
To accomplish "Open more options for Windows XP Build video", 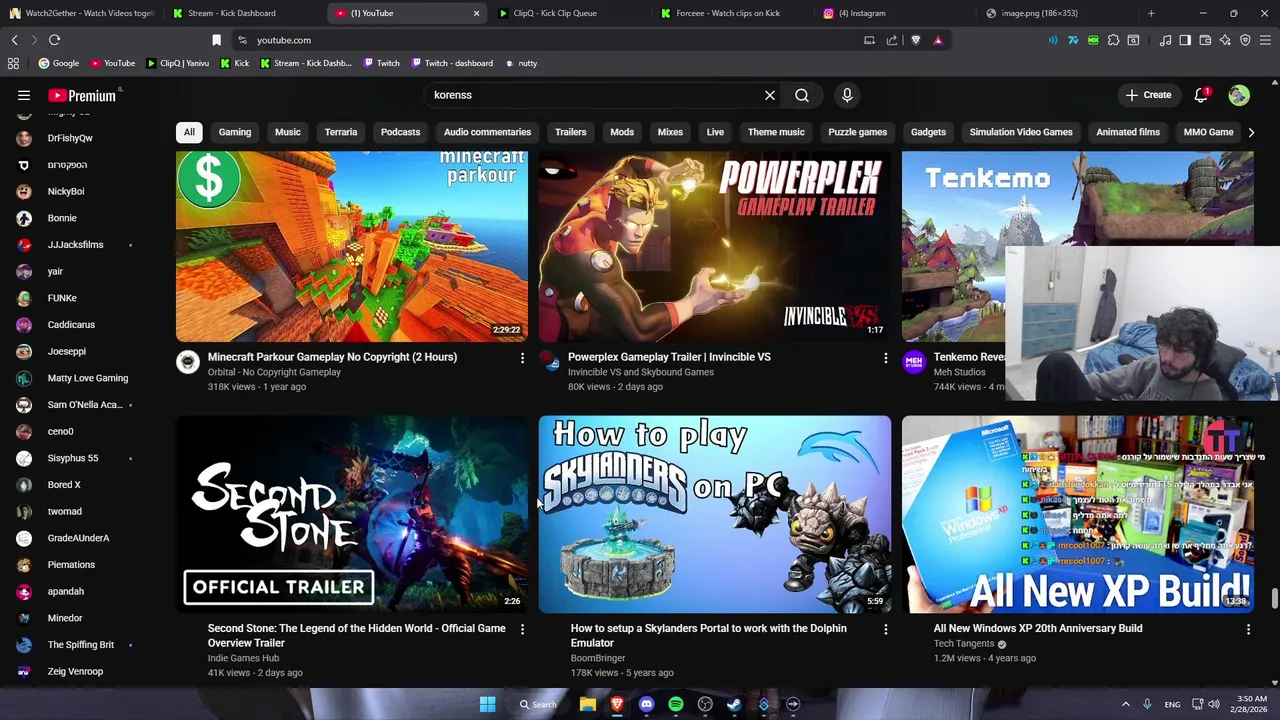I will point(1248,629).
